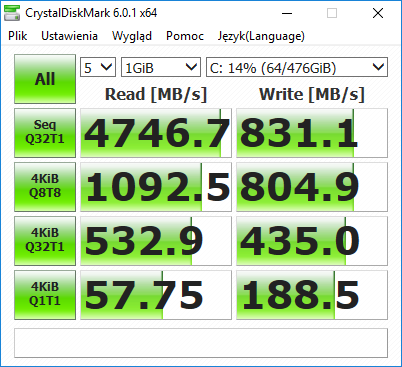
Task: Open the Ustawienia menu
Action: tap(69, 36)
